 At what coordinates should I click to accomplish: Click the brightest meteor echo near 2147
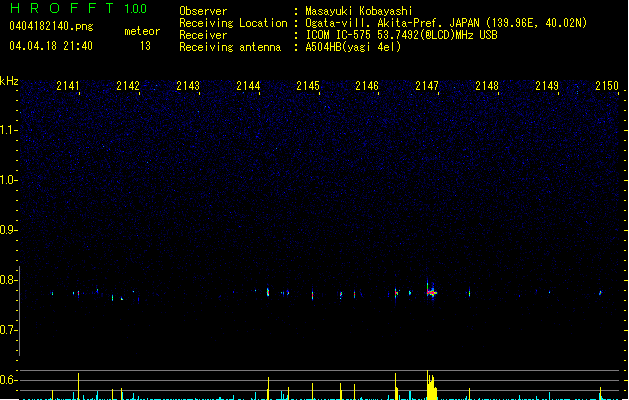pos(431,292)
